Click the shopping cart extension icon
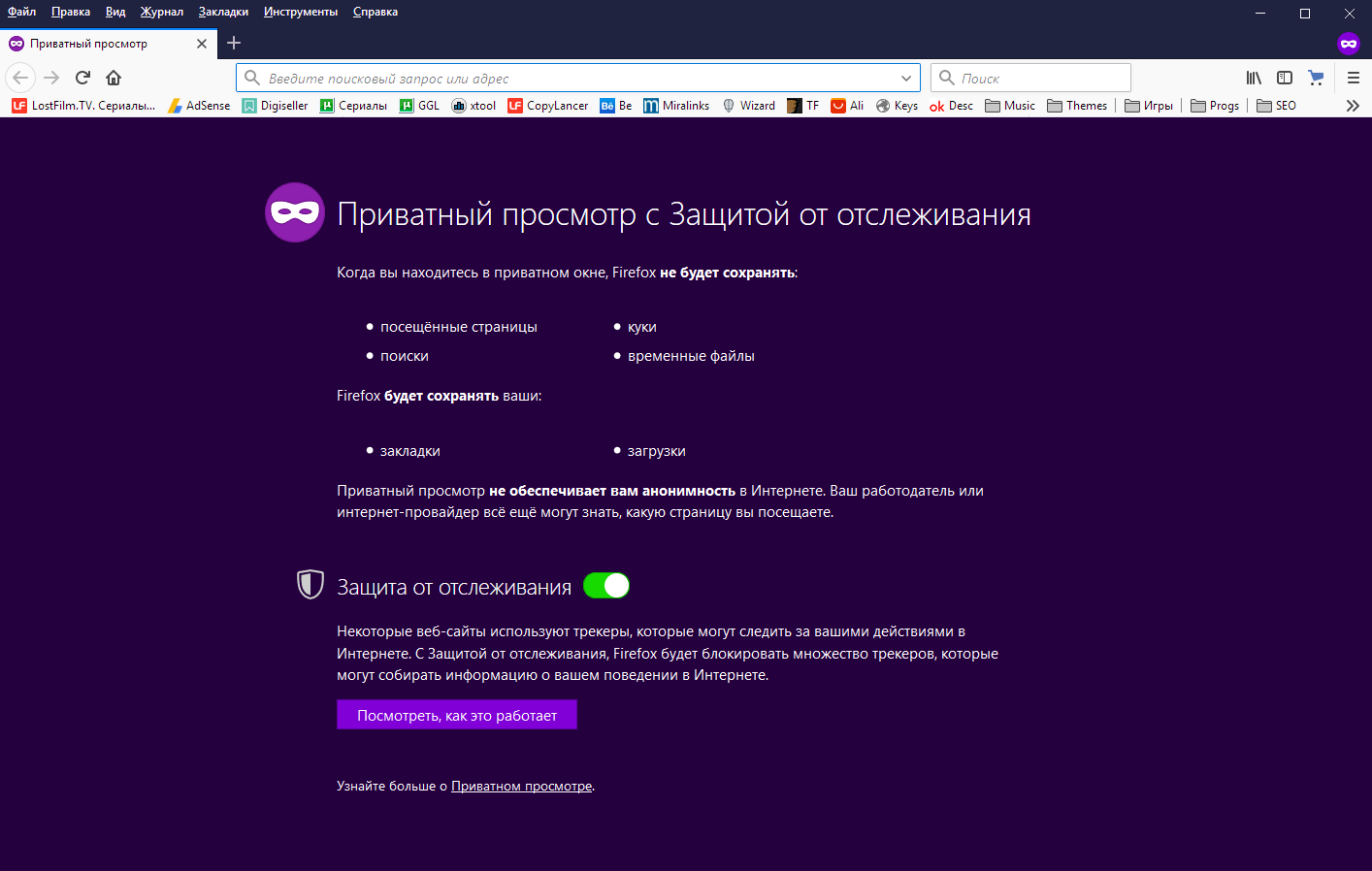Image resolution: width=1372 pixels, height=871 pixels. pos(1316,78)
